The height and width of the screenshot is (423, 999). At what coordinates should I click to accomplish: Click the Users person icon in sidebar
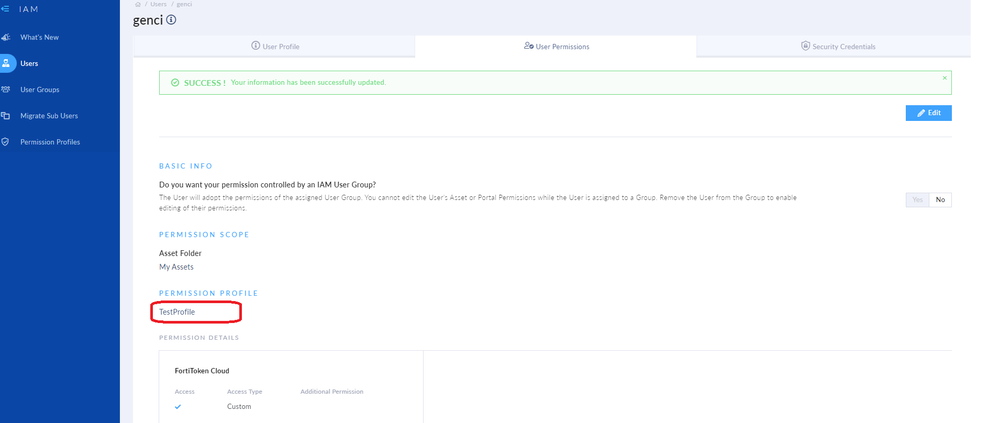point(6,63)
